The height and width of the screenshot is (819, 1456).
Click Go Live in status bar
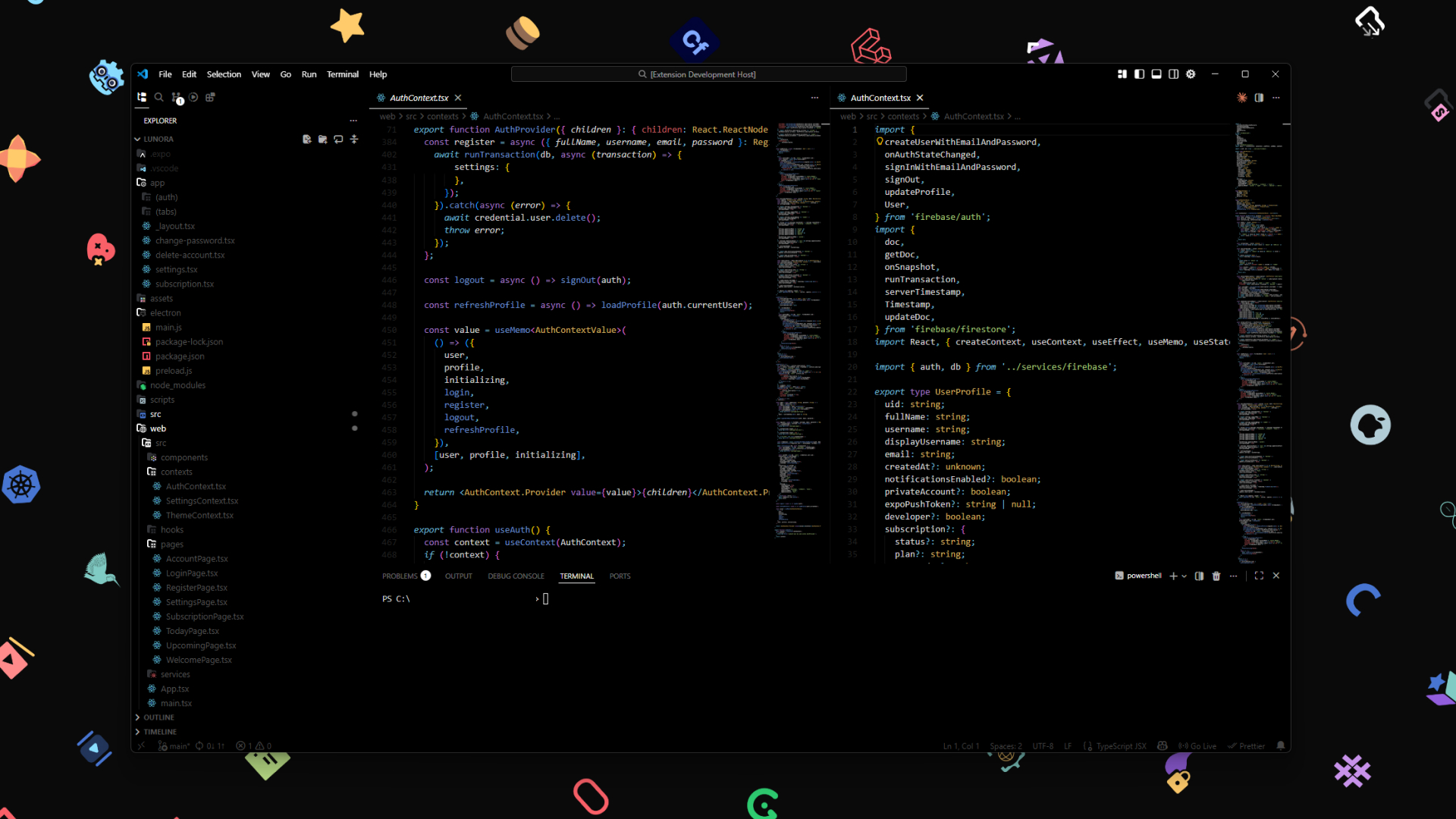(x=1197, y=746)
